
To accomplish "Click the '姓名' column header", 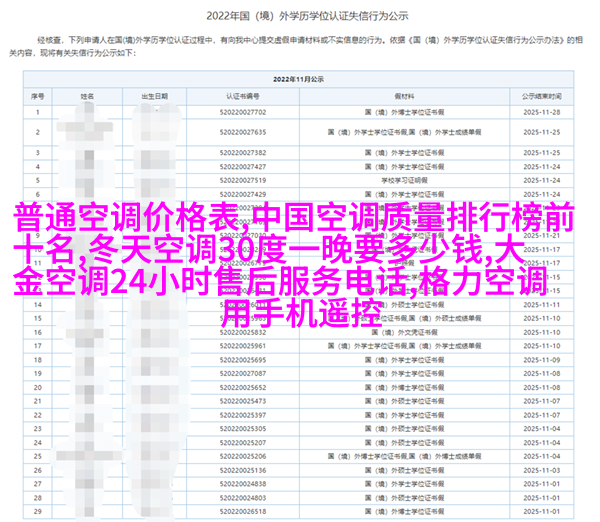I will 87,96.
